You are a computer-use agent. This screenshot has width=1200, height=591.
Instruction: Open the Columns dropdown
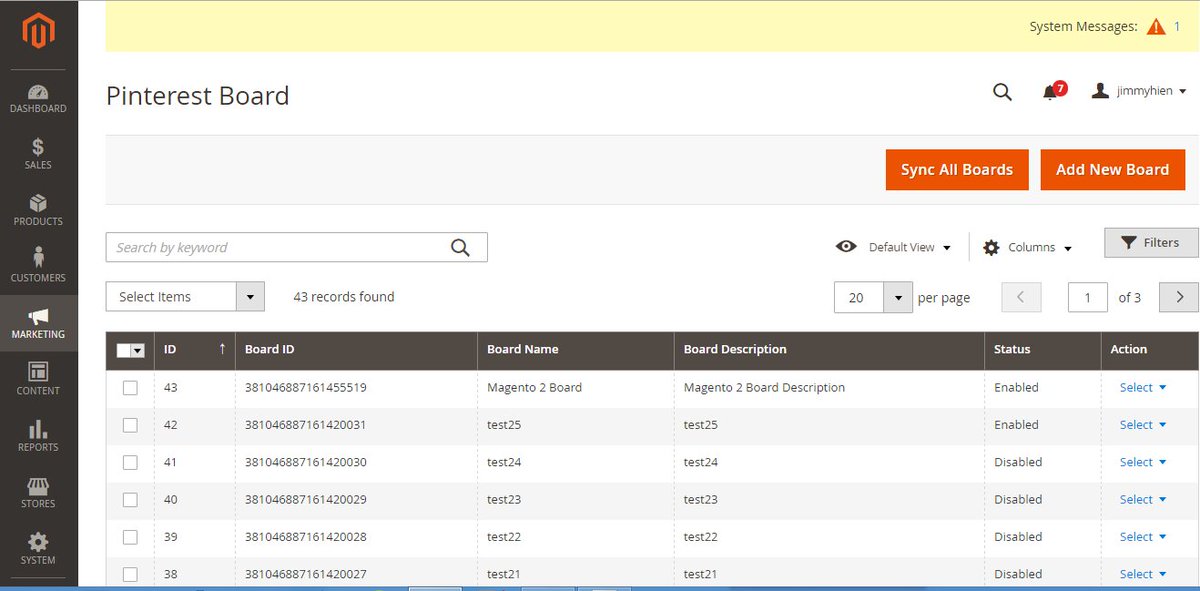1028,247
